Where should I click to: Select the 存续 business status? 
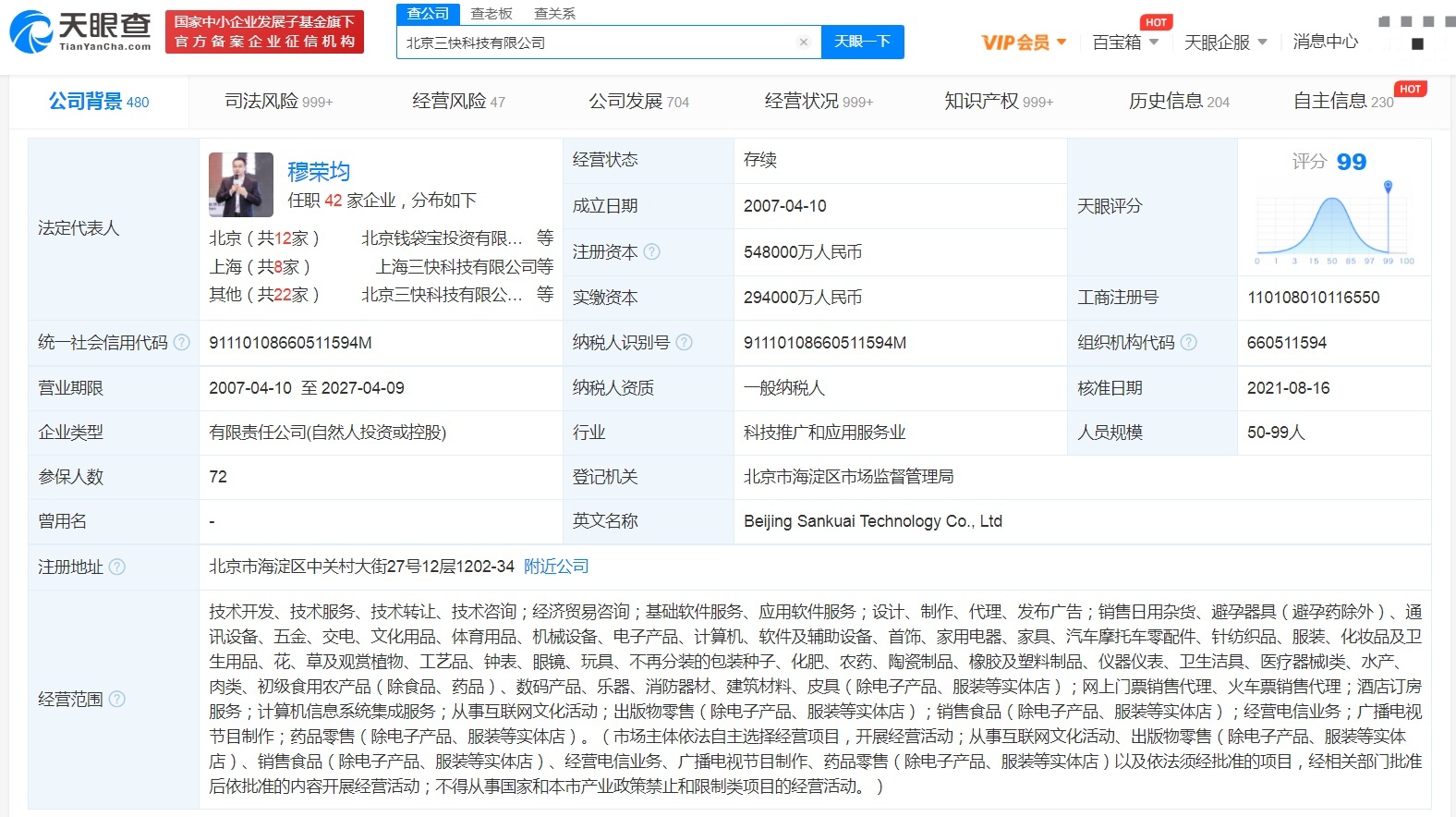click(759, 160)
